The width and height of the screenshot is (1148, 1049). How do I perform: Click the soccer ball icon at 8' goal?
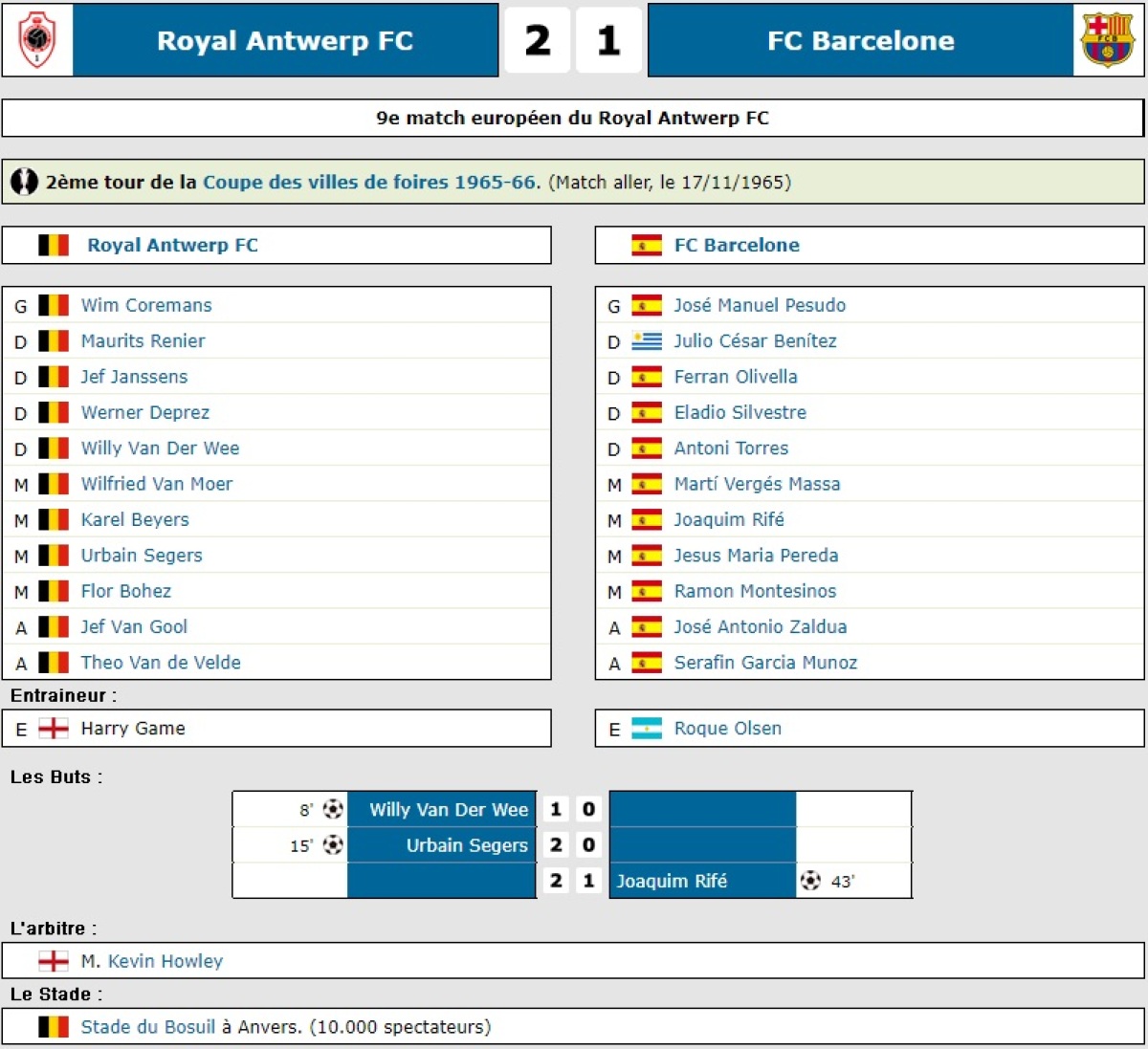[333, 810]
